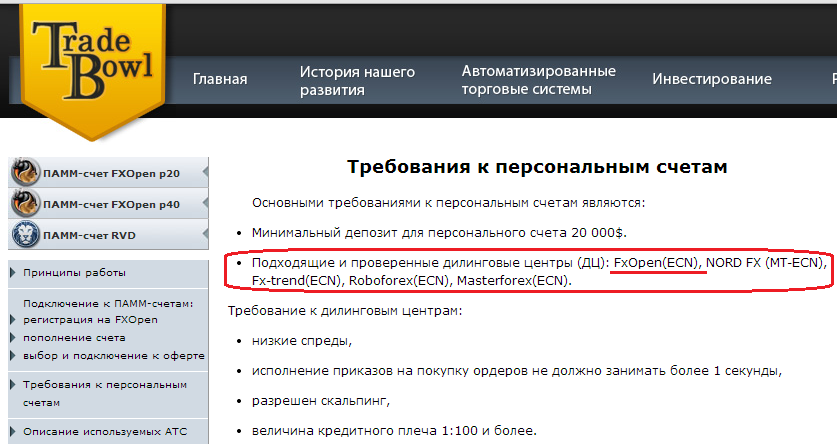Click the разрешен скальпинг bullet
This screenshot has height=444, width=837.
click(x=321, y=400)
